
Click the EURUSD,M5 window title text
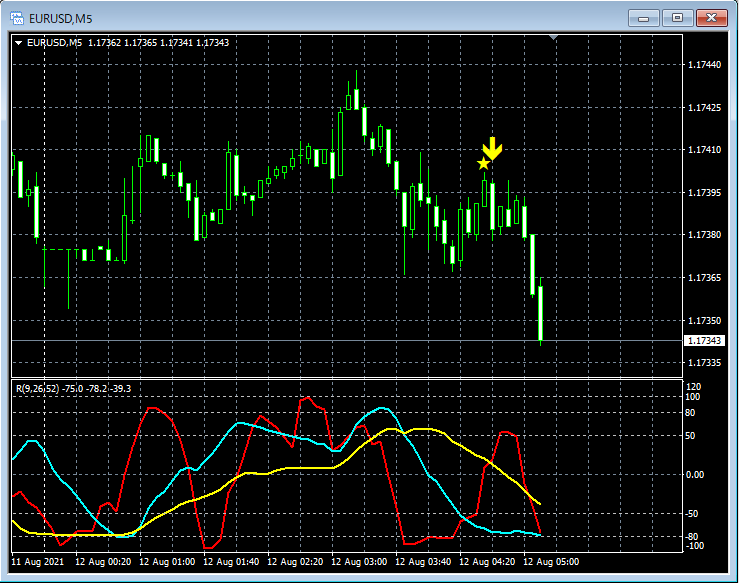click(60, 19)
